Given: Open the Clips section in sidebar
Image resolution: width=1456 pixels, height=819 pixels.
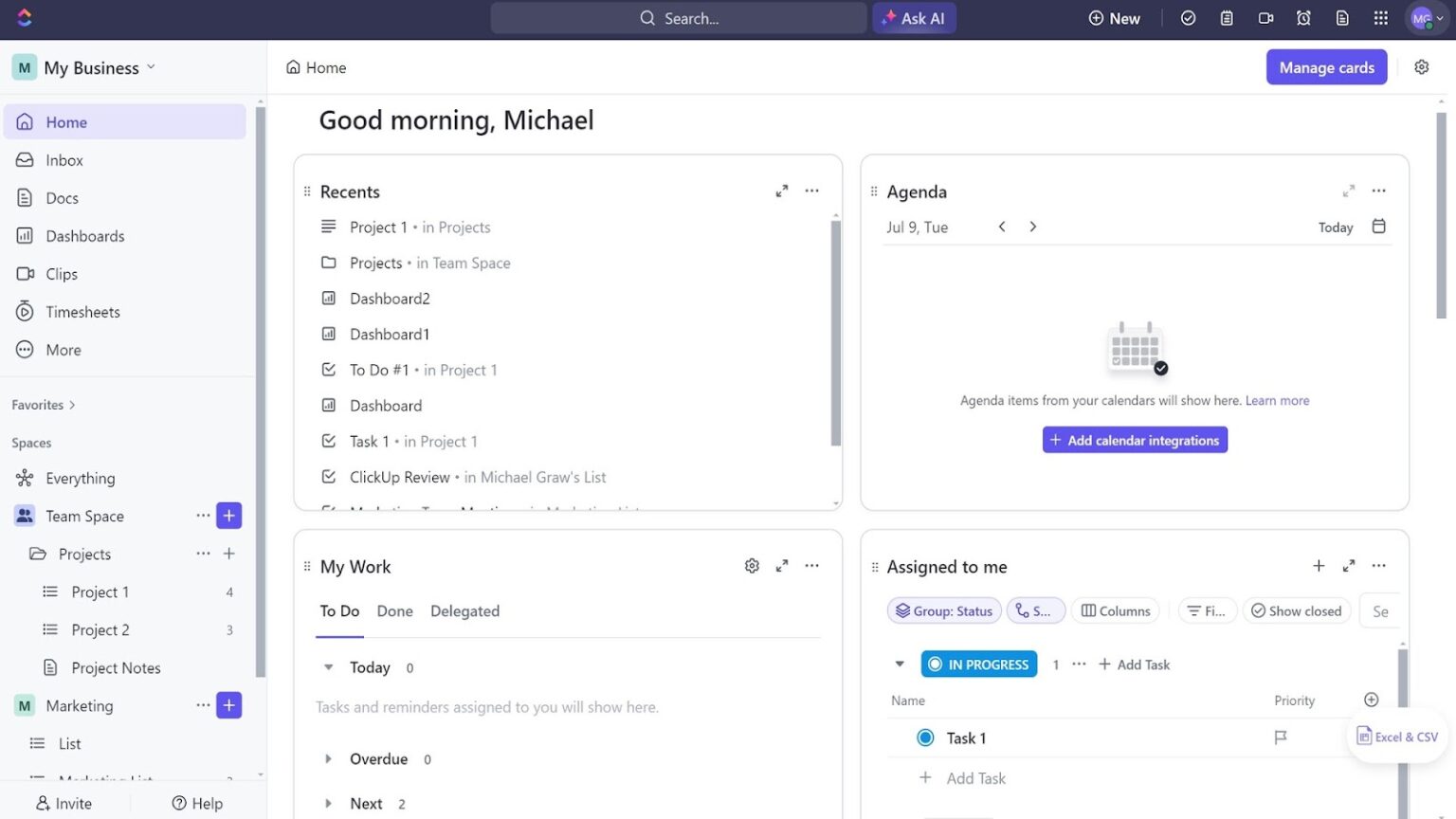Looking at the screenshot, I should pyautogui.click(x=61, y=273).
